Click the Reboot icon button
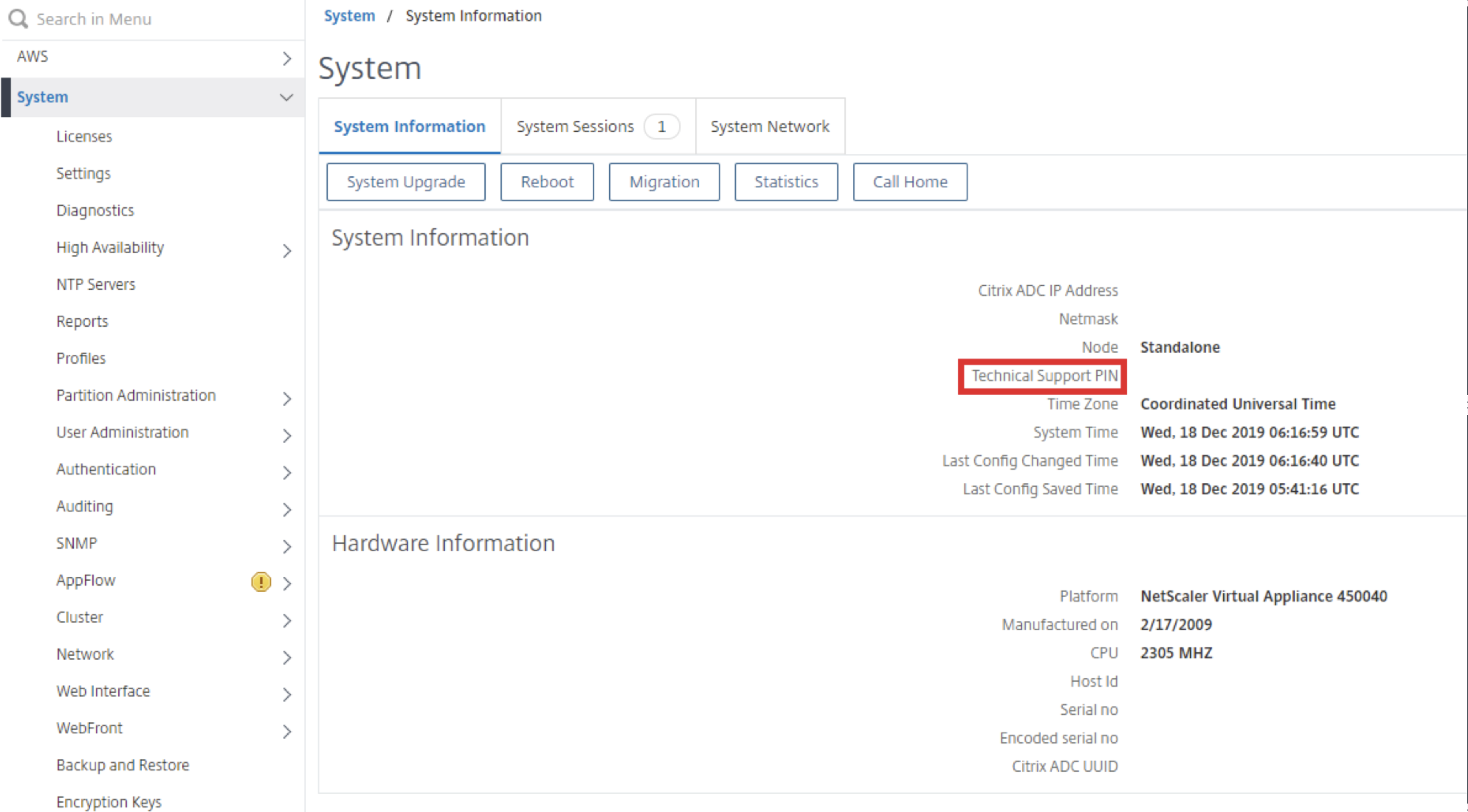The width and height of the screenshot is (1468, 812). pyautogui.click(x=548, y=182)
